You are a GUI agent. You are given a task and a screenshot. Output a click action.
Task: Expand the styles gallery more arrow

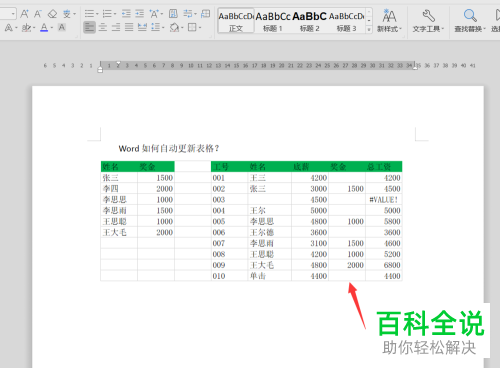pos(369,29)
